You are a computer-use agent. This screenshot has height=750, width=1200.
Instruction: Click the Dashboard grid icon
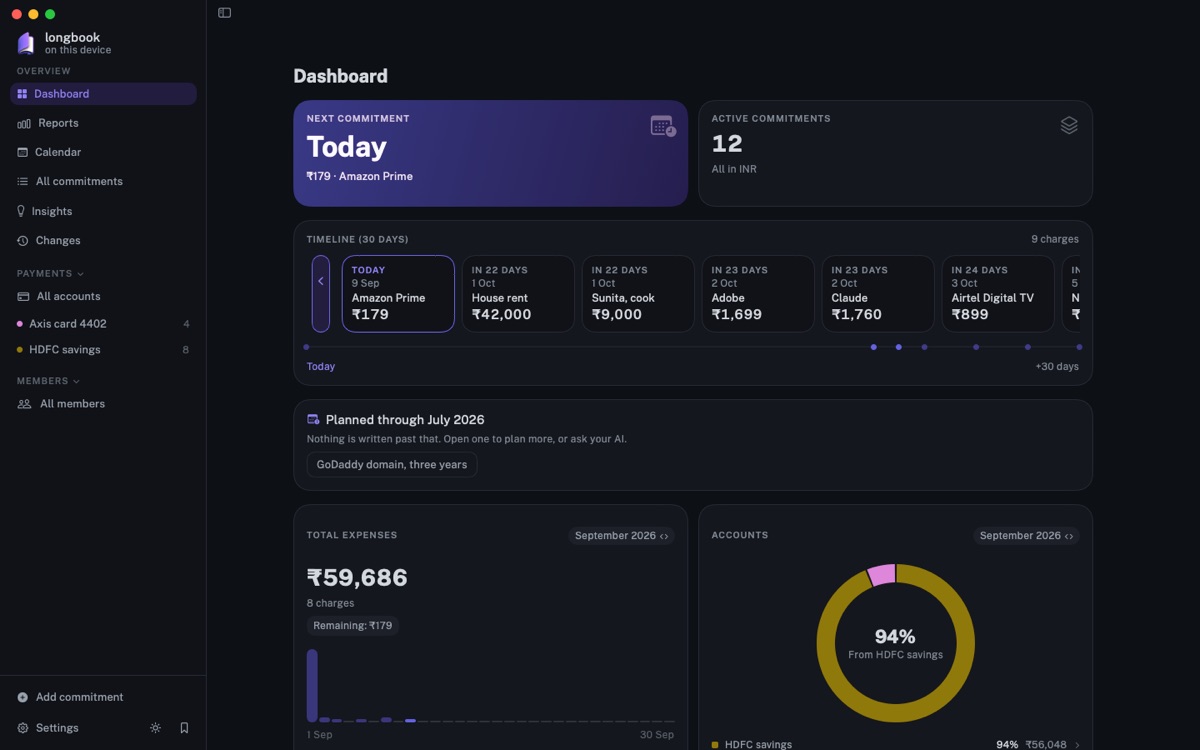22,94
